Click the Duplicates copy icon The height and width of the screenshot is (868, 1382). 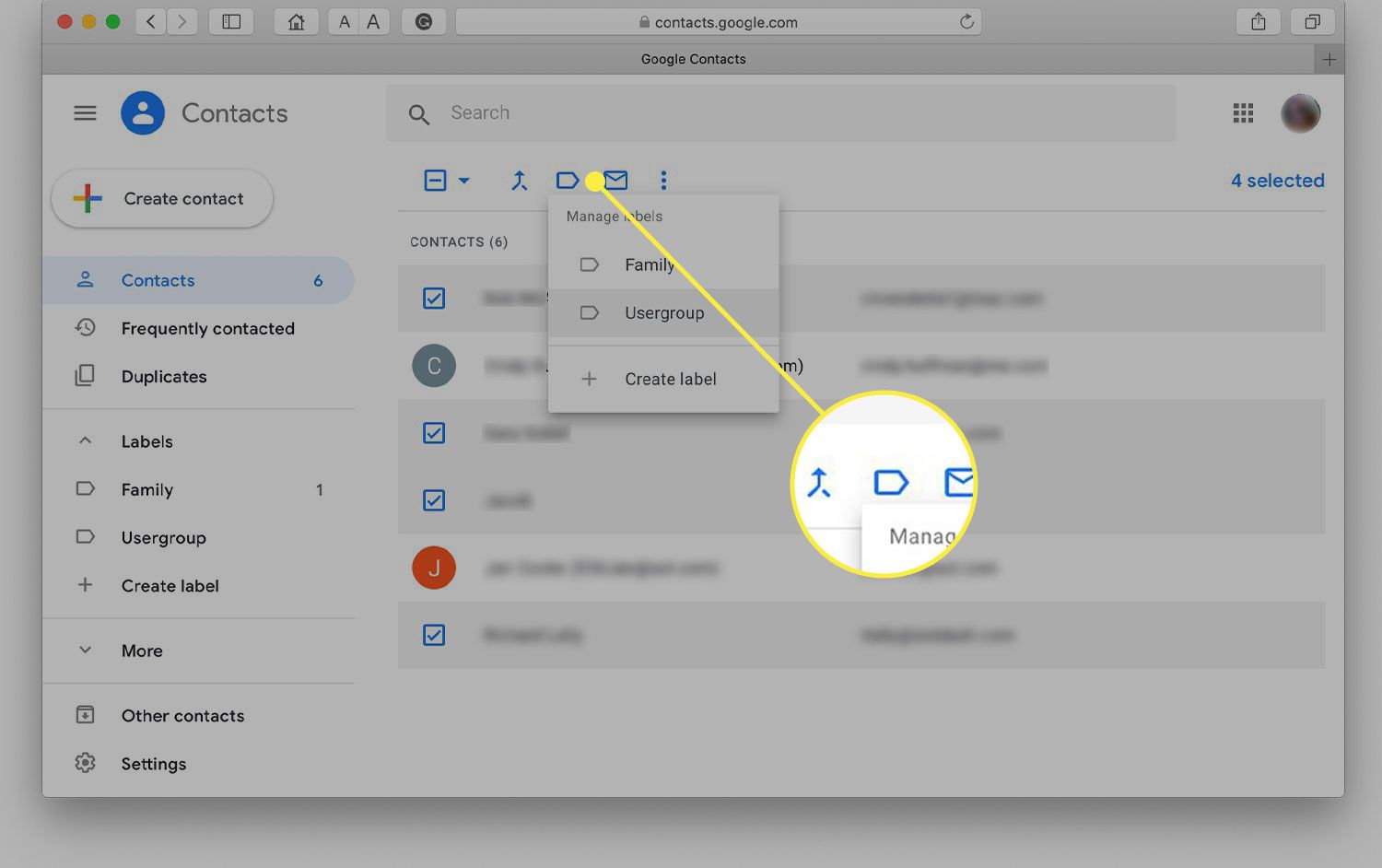coord(85,376)
